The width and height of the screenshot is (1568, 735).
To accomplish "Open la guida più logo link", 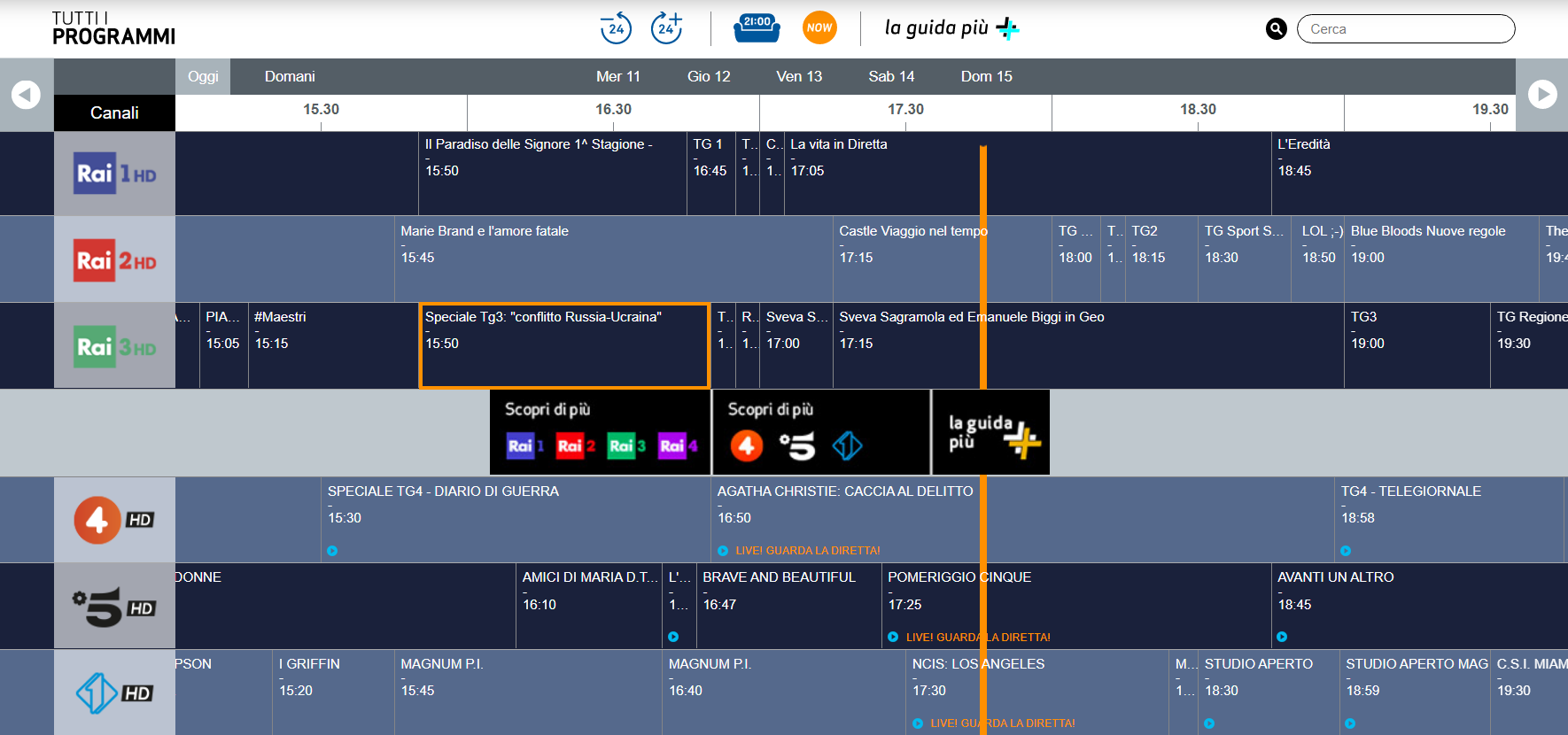I will pyautogui.click(x=952, y=28).
